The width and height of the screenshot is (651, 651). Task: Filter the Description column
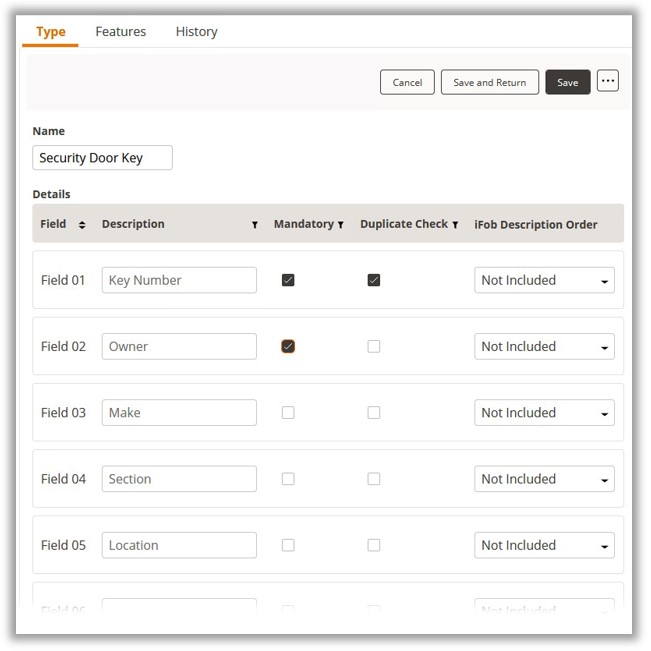254,225
